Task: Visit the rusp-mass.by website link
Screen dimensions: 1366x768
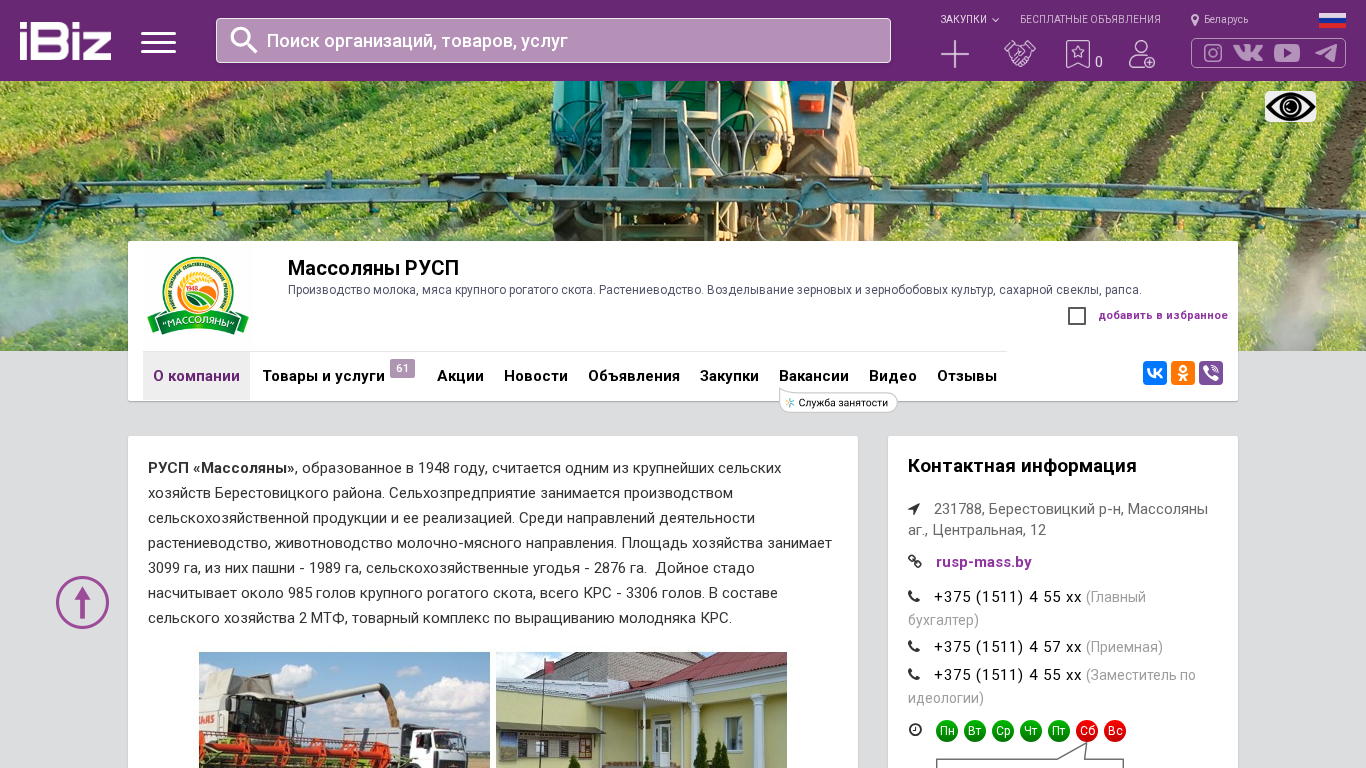Action: tap(984, 562)
